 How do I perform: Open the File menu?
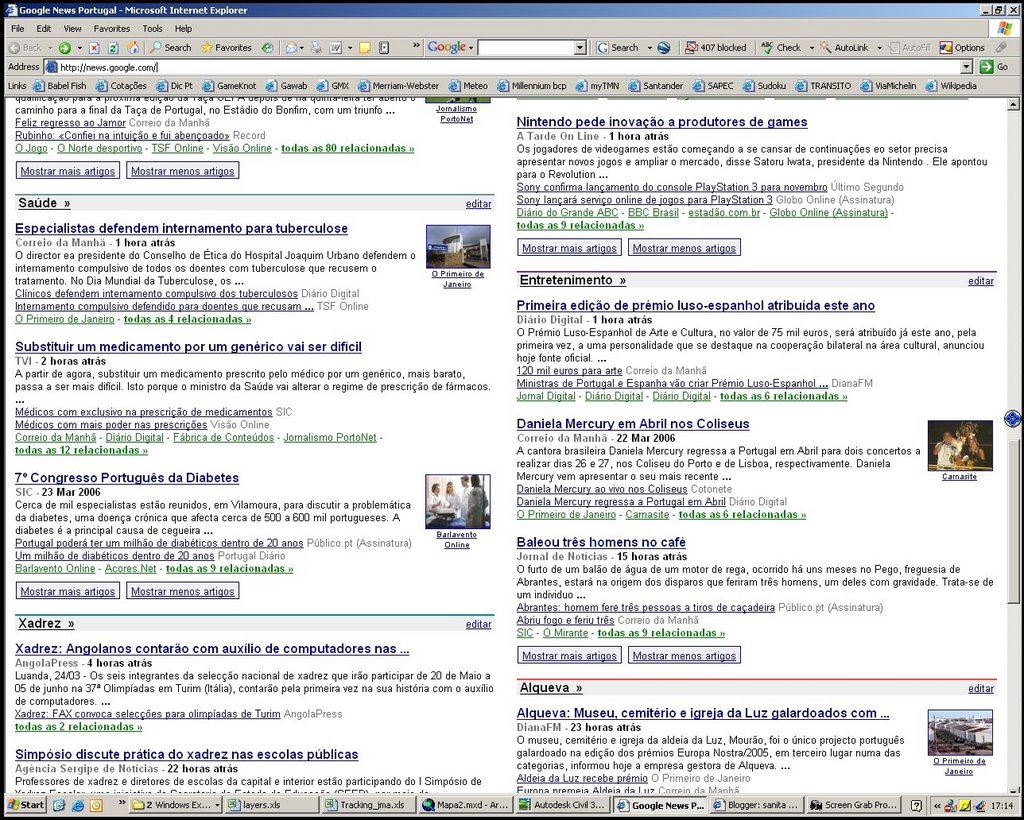18,29
